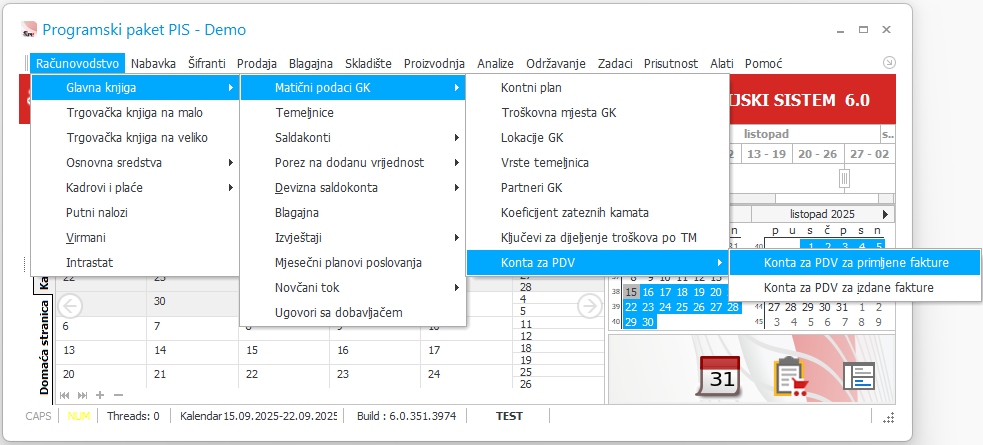Switch to the Domaća stranica side tab
This screenshot has height=445, width=983.
pyautogui.click(x=45, y=348)
